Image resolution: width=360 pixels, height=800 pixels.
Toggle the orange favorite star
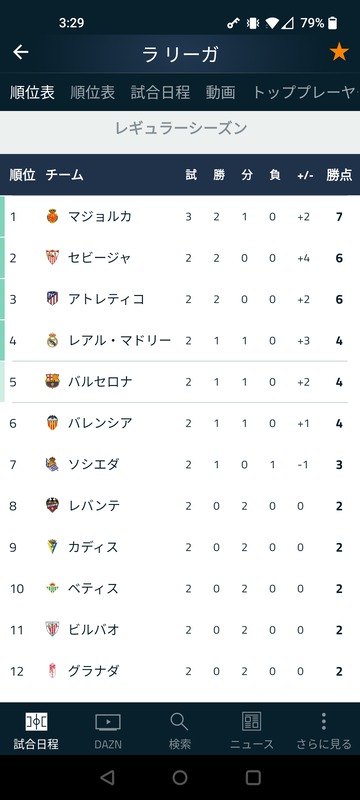point(339,52)
